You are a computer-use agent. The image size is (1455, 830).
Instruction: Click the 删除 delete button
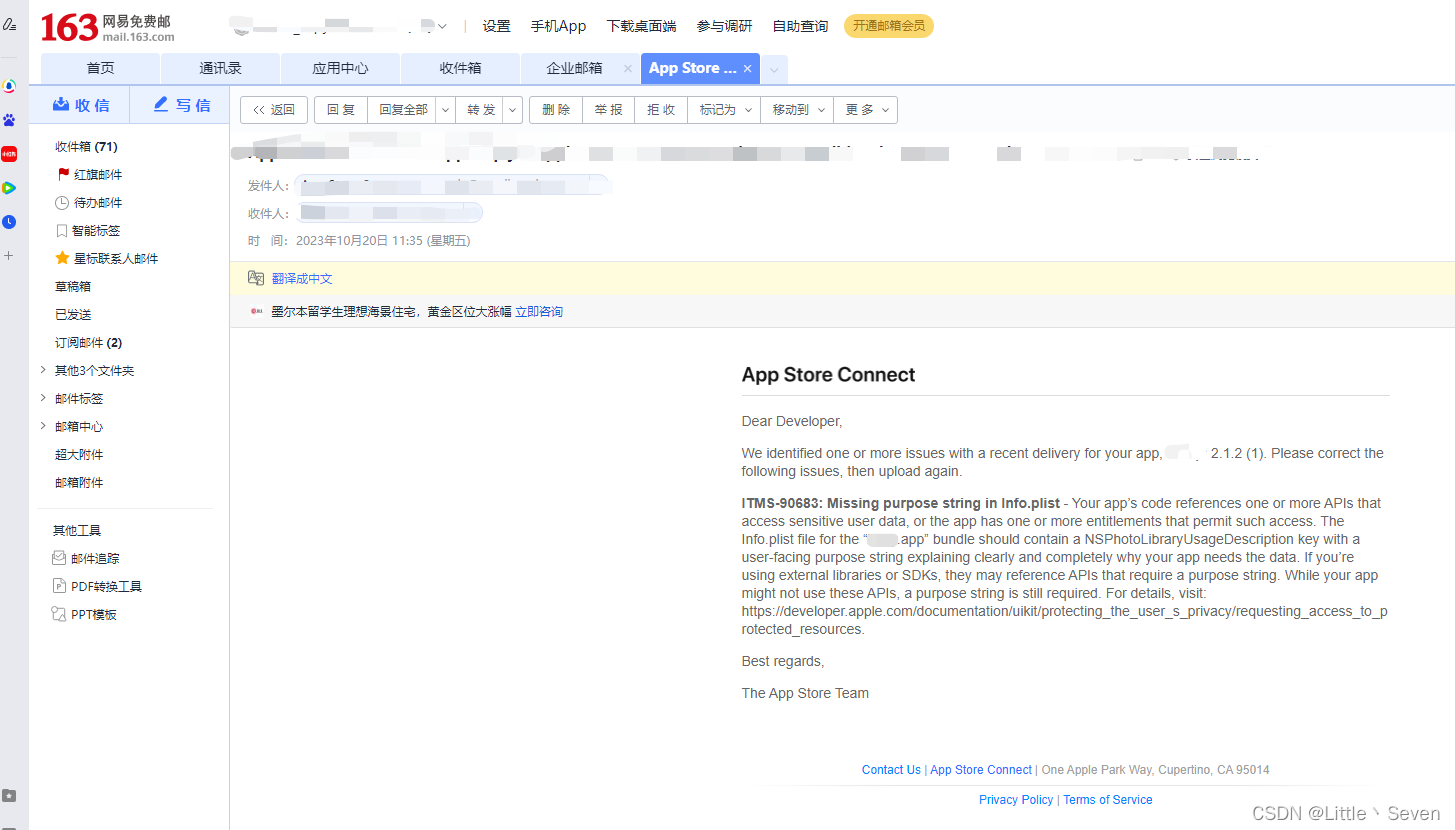pos(556,110)
